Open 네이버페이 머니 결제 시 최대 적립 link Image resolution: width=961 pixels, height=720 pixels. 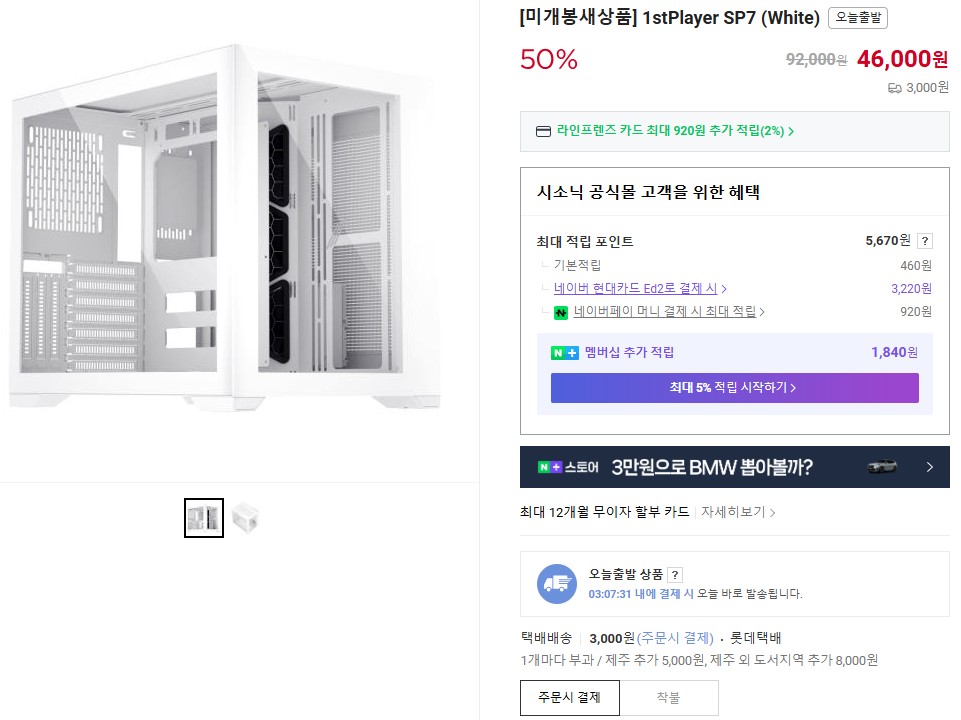(x=668, y=312)
